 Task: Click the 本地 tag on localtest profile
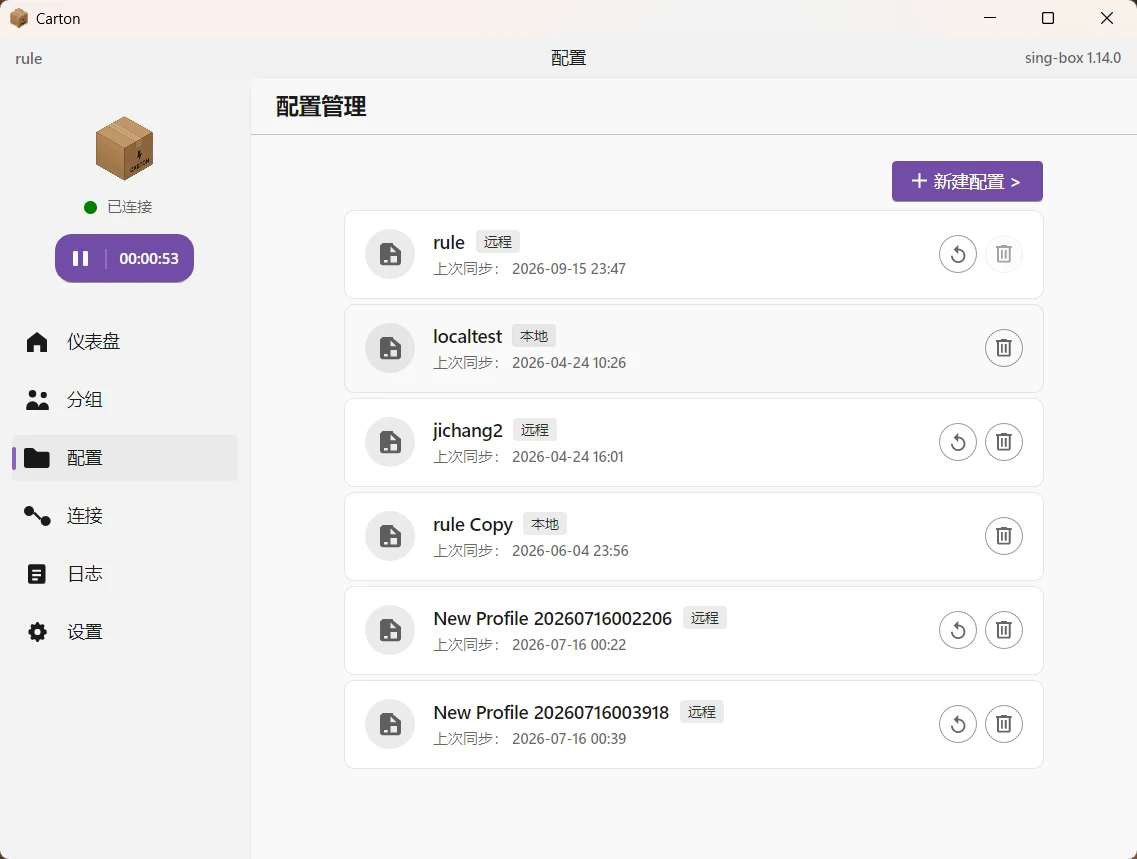pyautogui.click(x=534, y=336)
